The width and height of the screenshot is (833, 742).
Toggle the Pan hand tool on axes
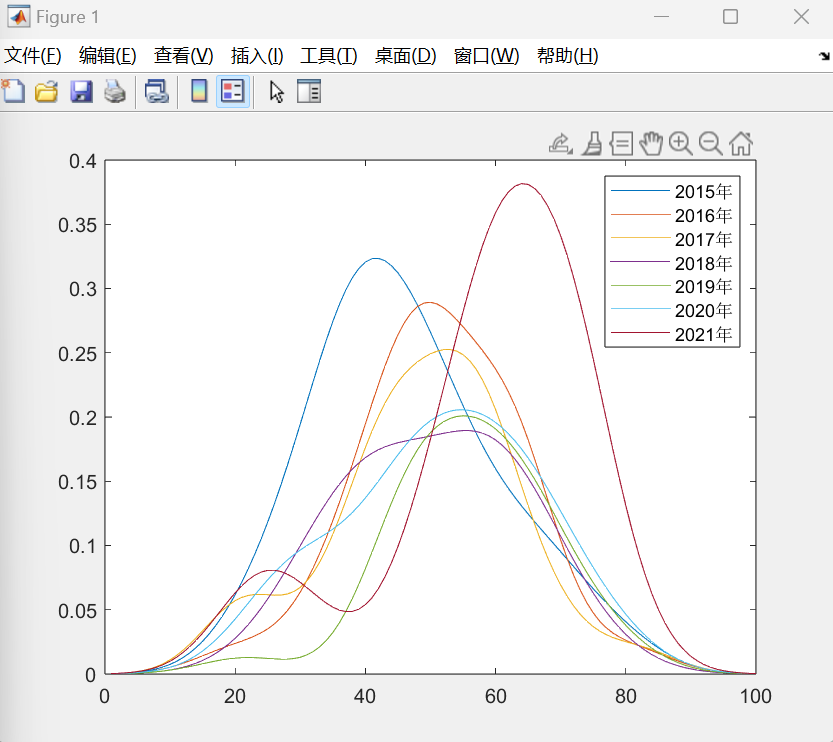[x=651, y=143]
